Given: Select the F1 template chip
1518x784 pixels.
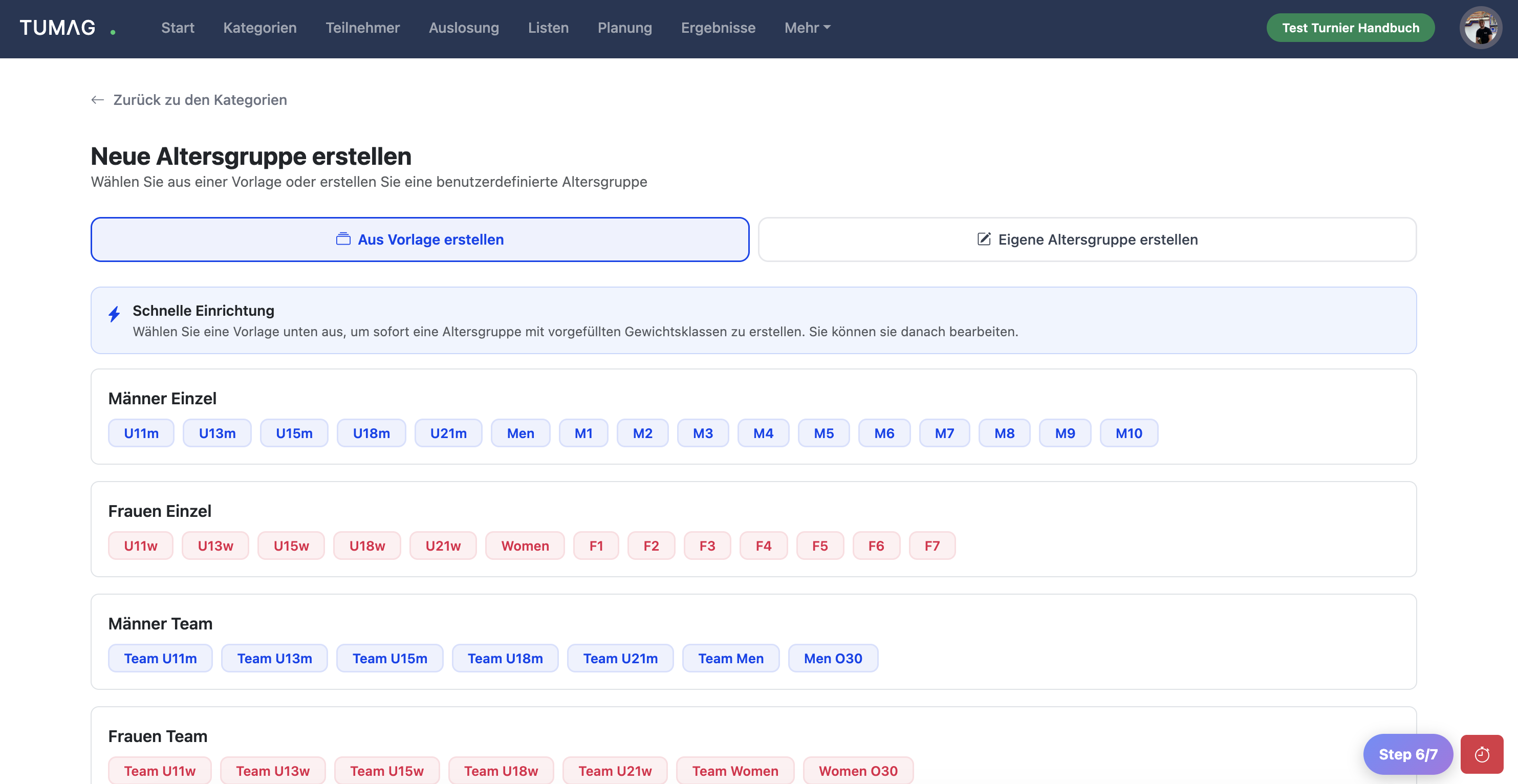Looking at the screenshot, I should tap(596, 546).
